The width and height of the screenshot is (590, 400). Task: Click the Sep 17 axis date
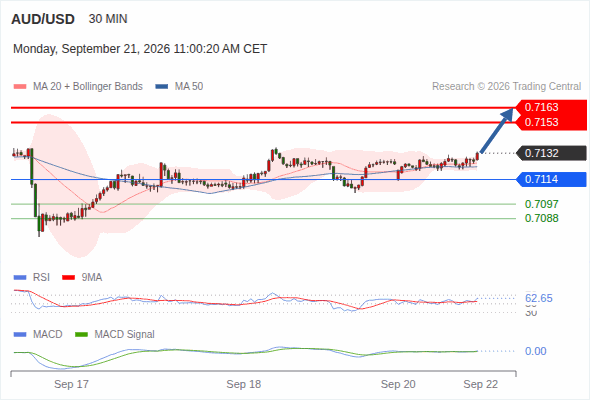71,384
